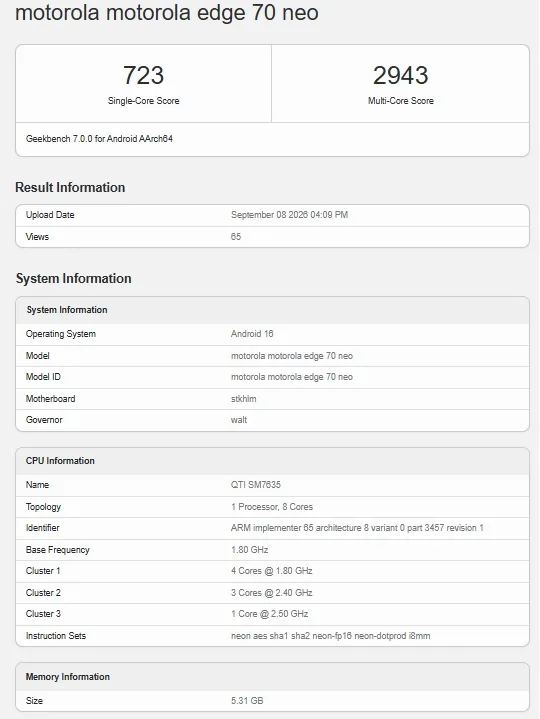The image size is (540, 719).
Task: Select the Base Frequency '1.80 GHz' value
Action: click(x=249, y=550)
